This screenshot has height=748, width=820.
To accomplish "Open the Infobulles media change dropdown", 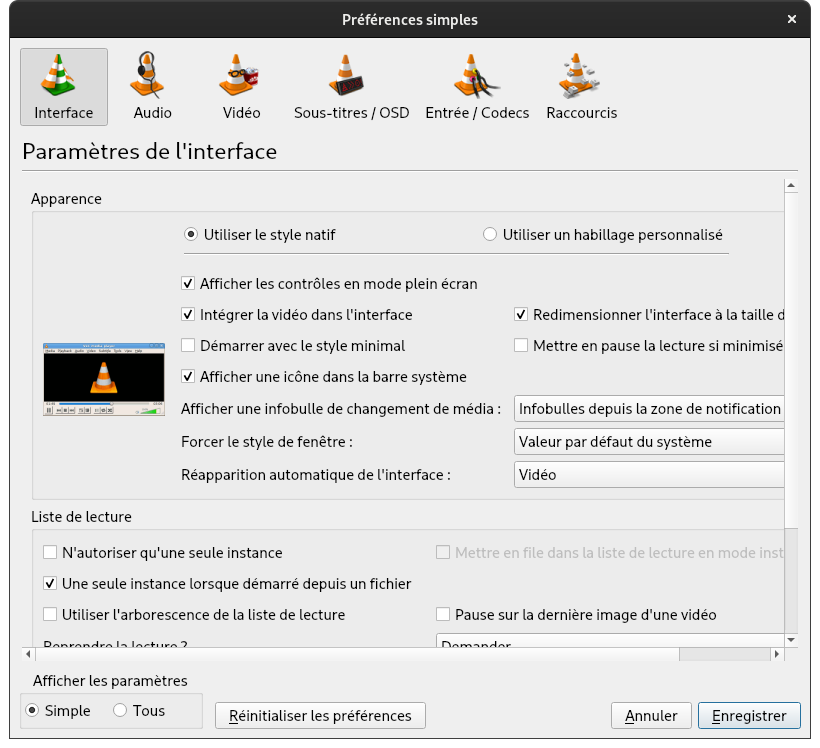I will (648, 408).
